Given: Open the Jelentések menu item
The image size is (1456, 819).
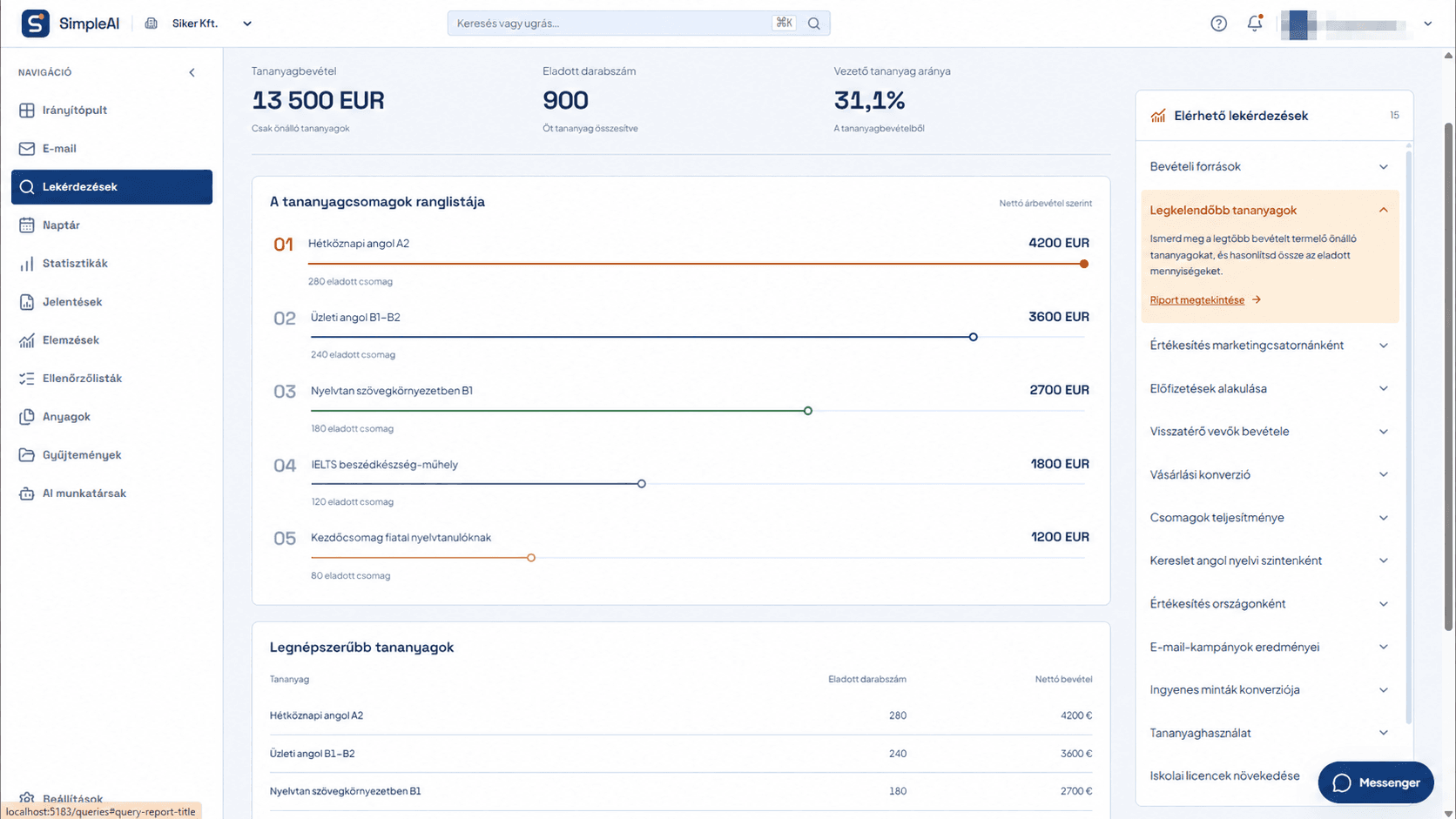Looking at the screenshot, I should coord(111,302).
